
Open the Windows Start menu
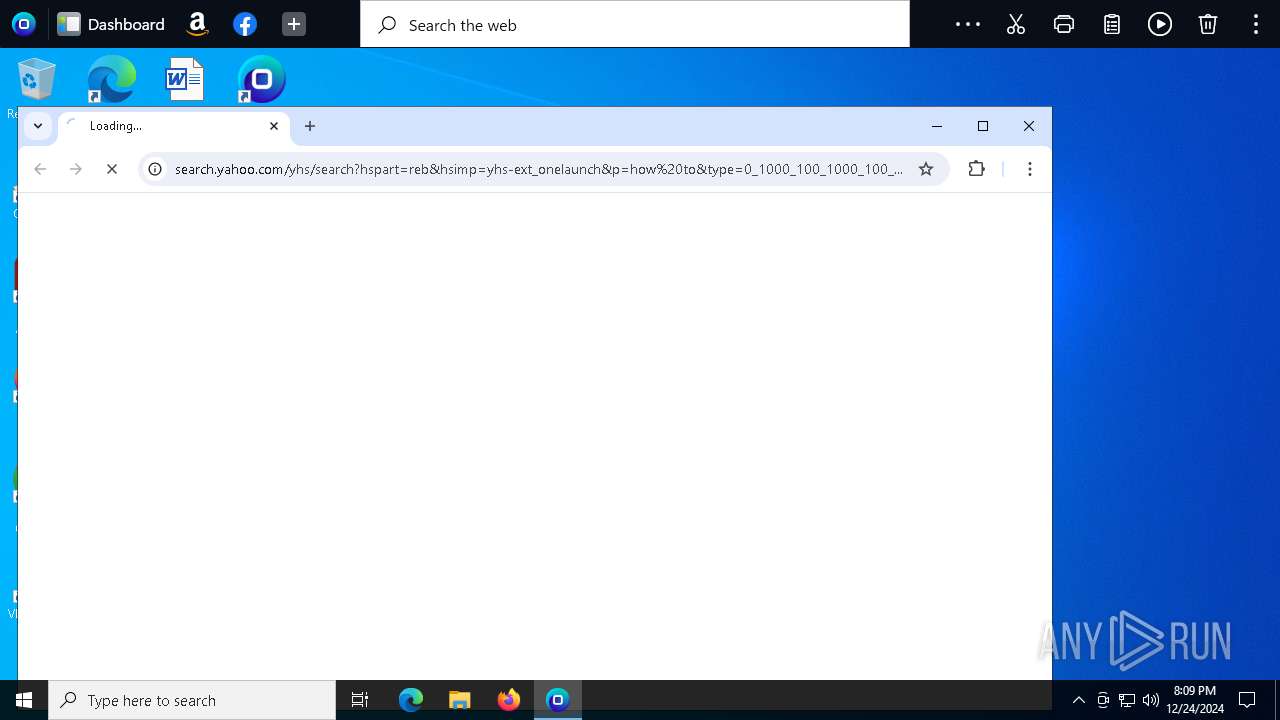pos(24,700)
